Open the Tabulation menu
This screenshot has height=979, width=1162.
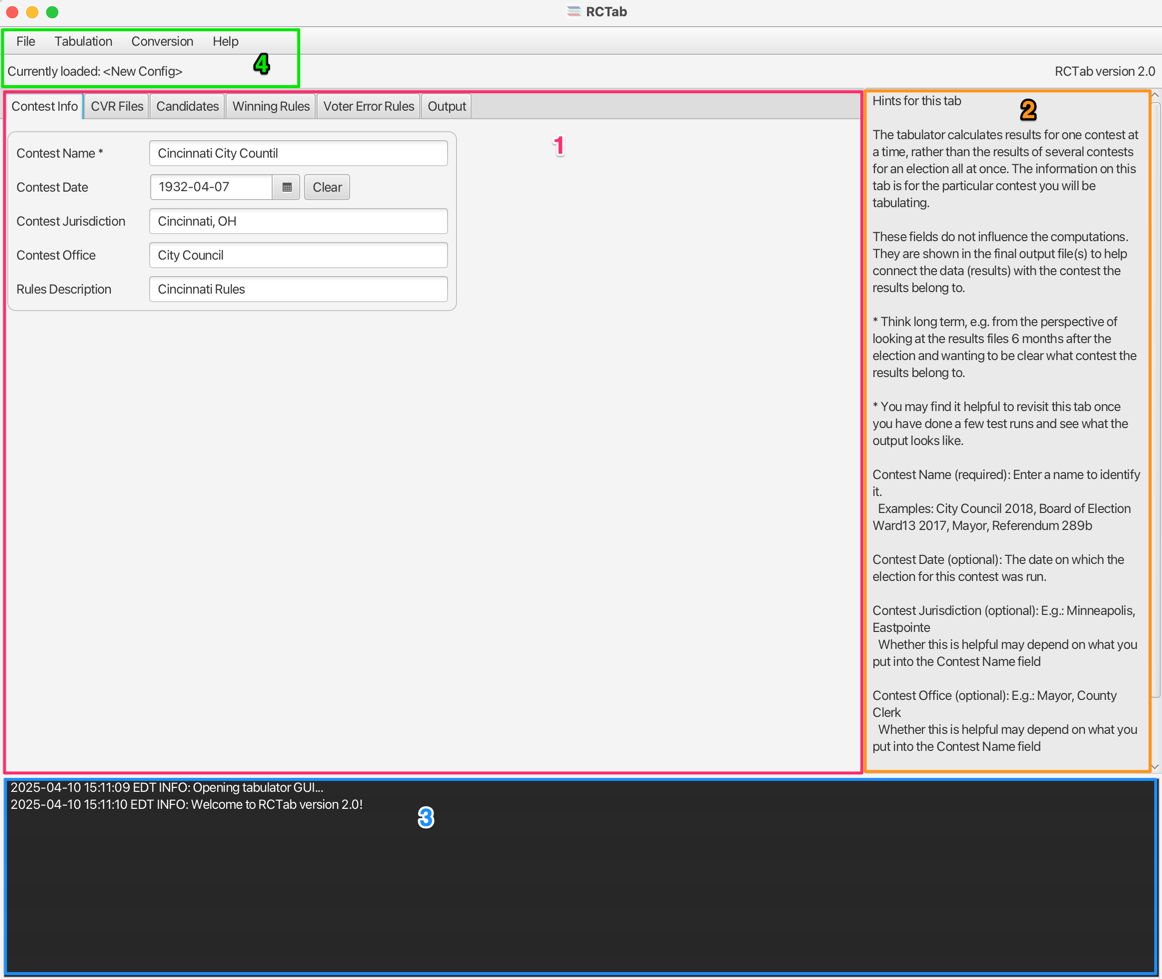[x=84, y=42]
